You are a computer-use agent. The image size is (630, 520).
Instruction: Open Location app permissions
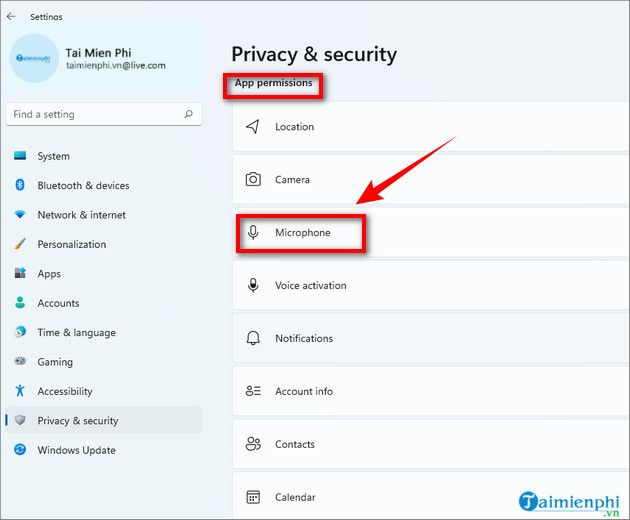[430, 127]
